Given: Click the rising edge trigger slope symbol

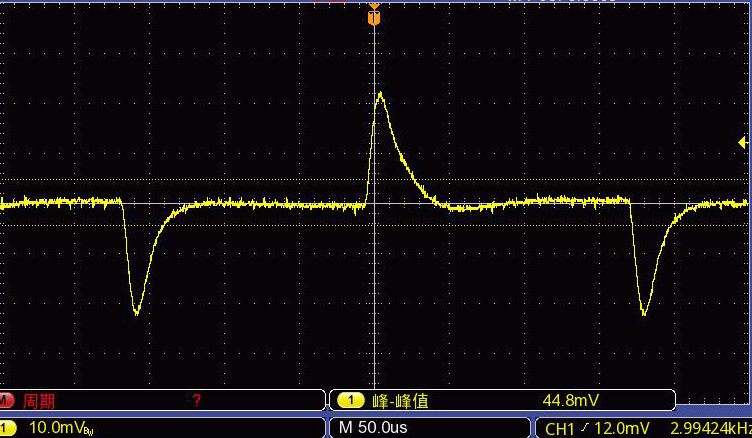Looking at the screenshot, I should (583, 427).
